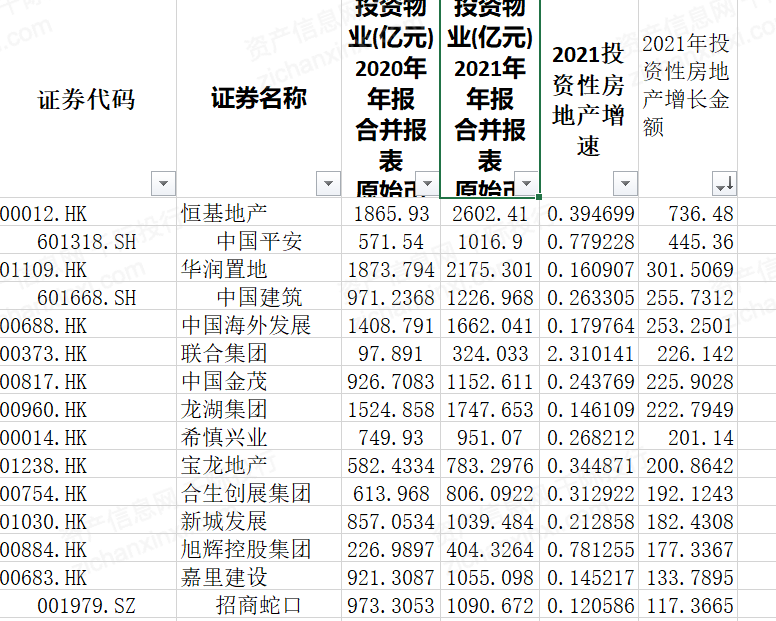The width and height of the screenshot is (776, 621).
Task: Select cell 华润置地
Action: coord(259,270)
